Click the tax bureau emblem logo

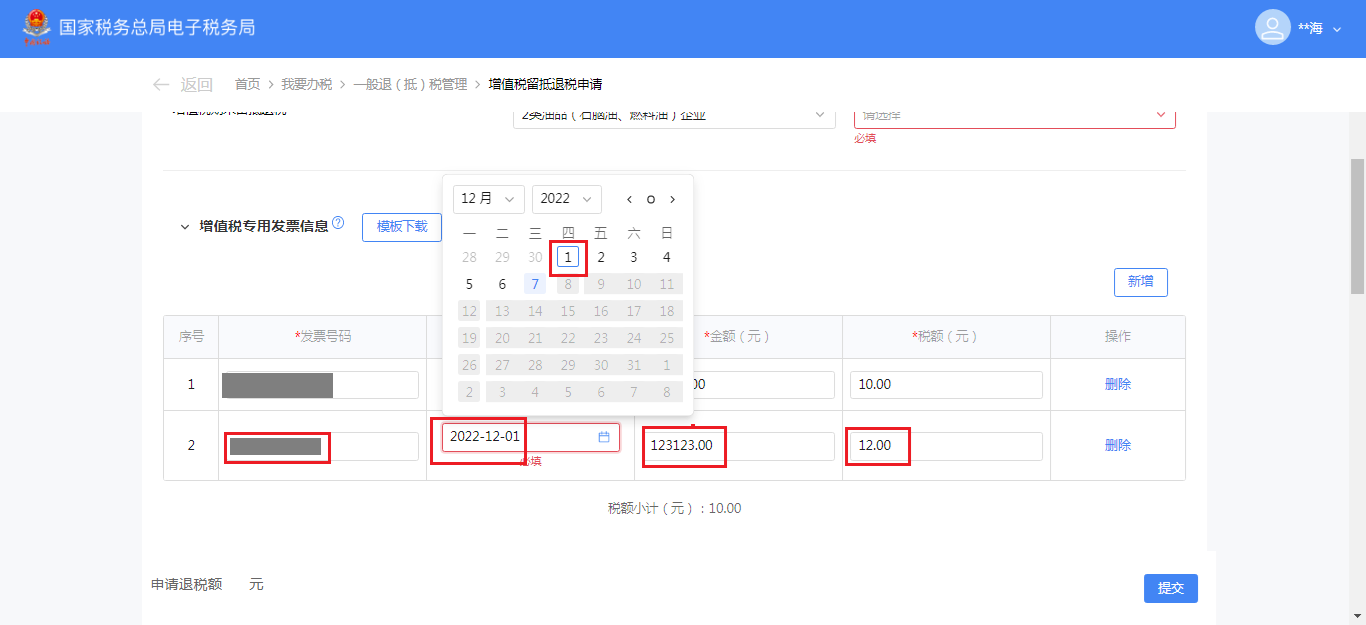coord(37,28)
